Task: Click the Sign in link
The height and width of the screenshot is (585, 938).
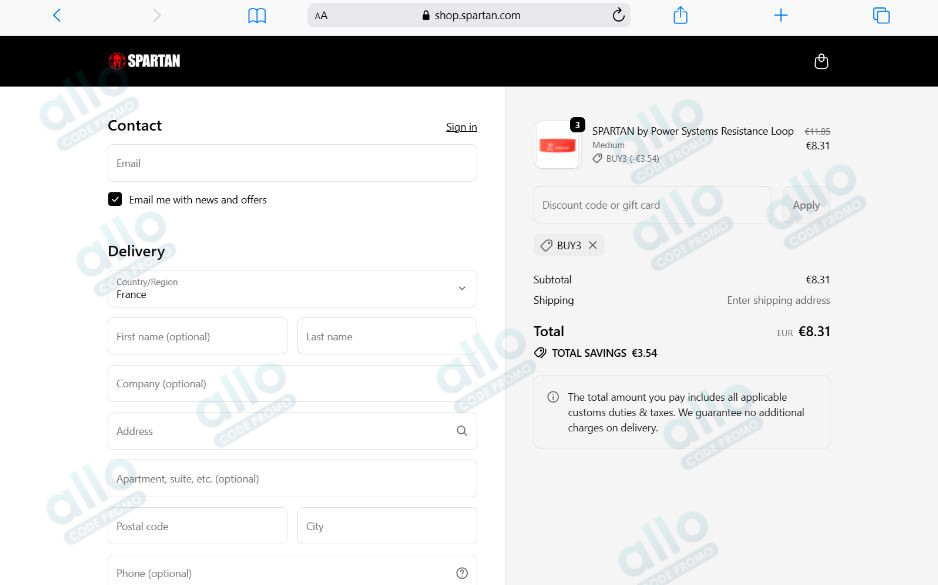Action: [x=461, y=127]
